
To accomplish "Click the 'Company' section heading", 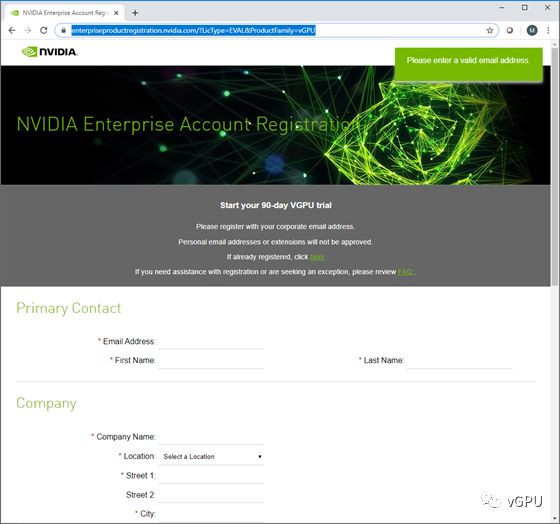I will (46, 403).
